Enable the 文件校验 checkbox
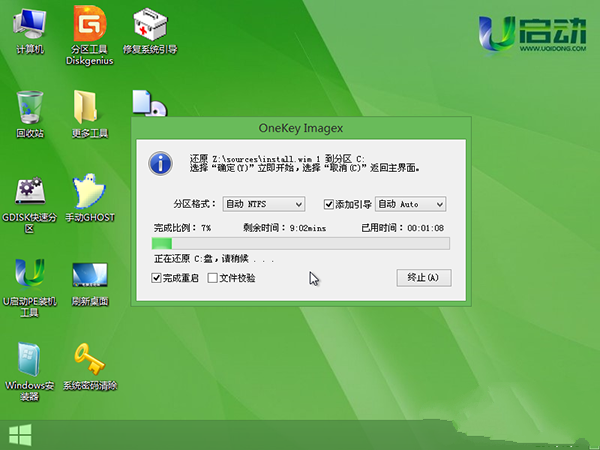This screenshot has height=450, width=600. click(x=212, y=278)
